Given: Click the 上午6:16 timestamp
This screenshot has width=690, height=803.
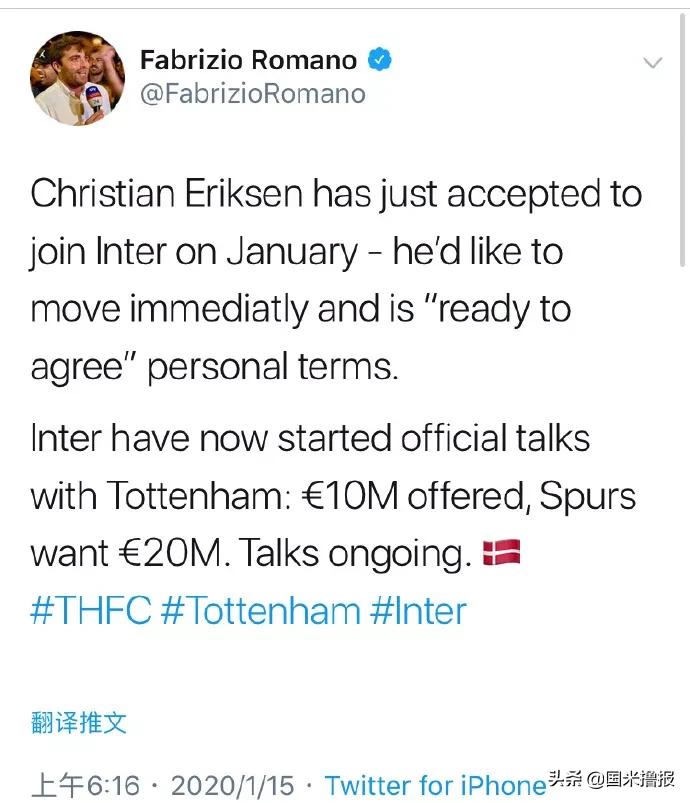Looking at the screenshot, I should [86, 785].
